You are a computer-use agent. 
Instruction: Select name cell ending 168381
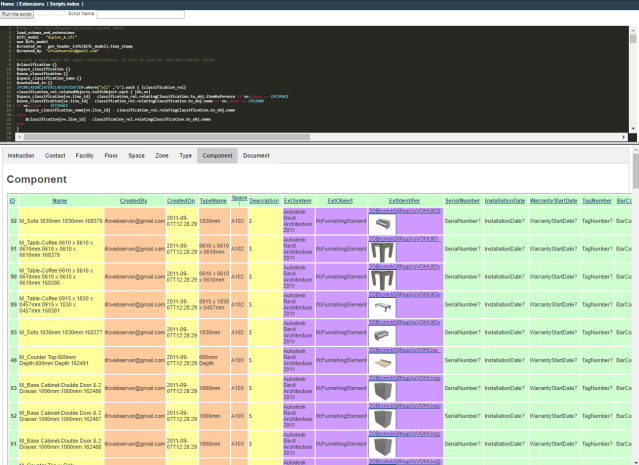pyautogui.click(x=61, y=305)
